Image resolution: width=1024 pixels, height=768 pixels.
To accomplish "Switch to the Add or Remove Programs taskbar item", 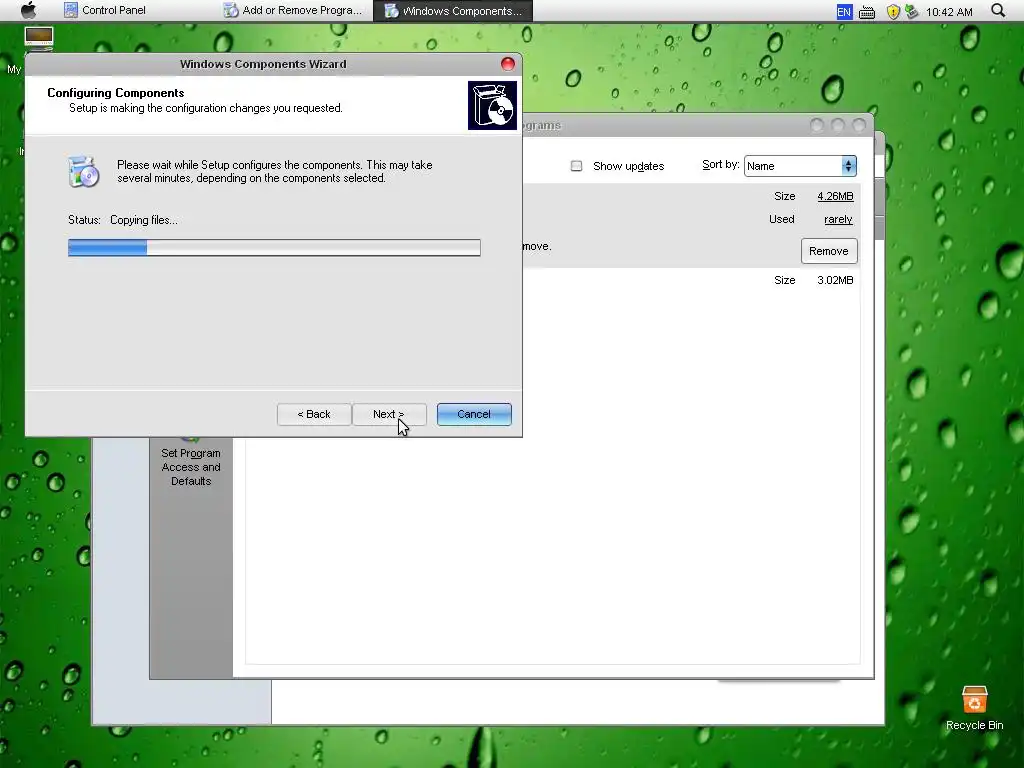I will pyautogui.click(x=292, y=10).
